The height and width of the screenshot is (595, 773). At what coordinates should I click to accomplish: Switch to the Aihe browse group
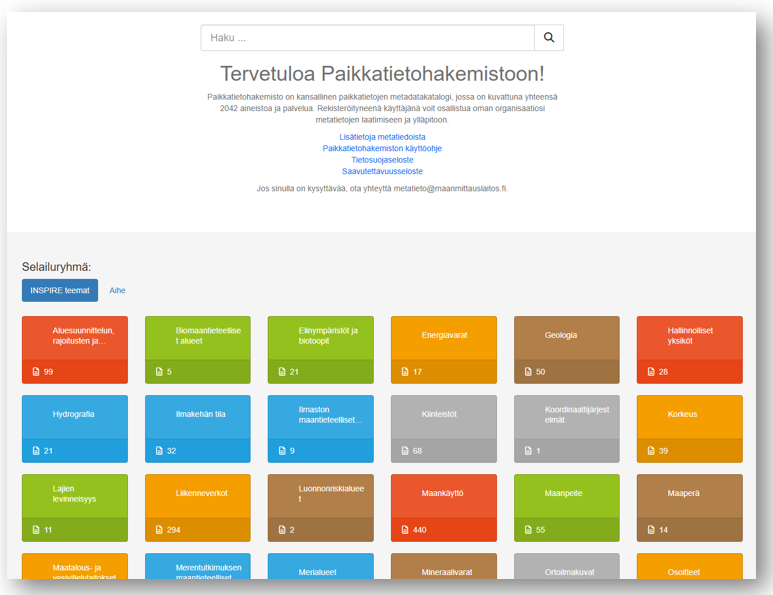117,290
